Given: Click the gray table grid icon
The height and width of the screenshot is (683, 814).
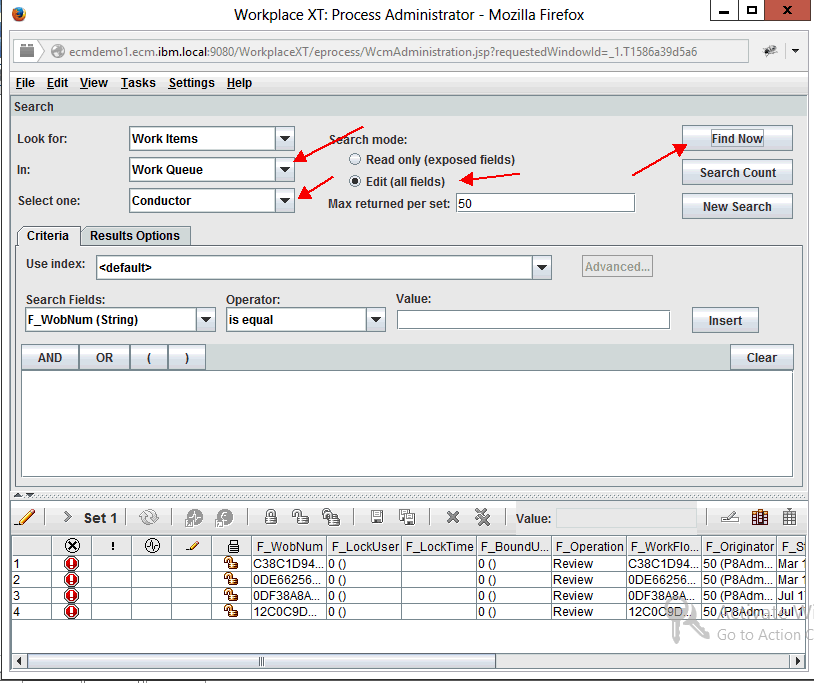Looking at the screenshot, I should pos(789,517).
